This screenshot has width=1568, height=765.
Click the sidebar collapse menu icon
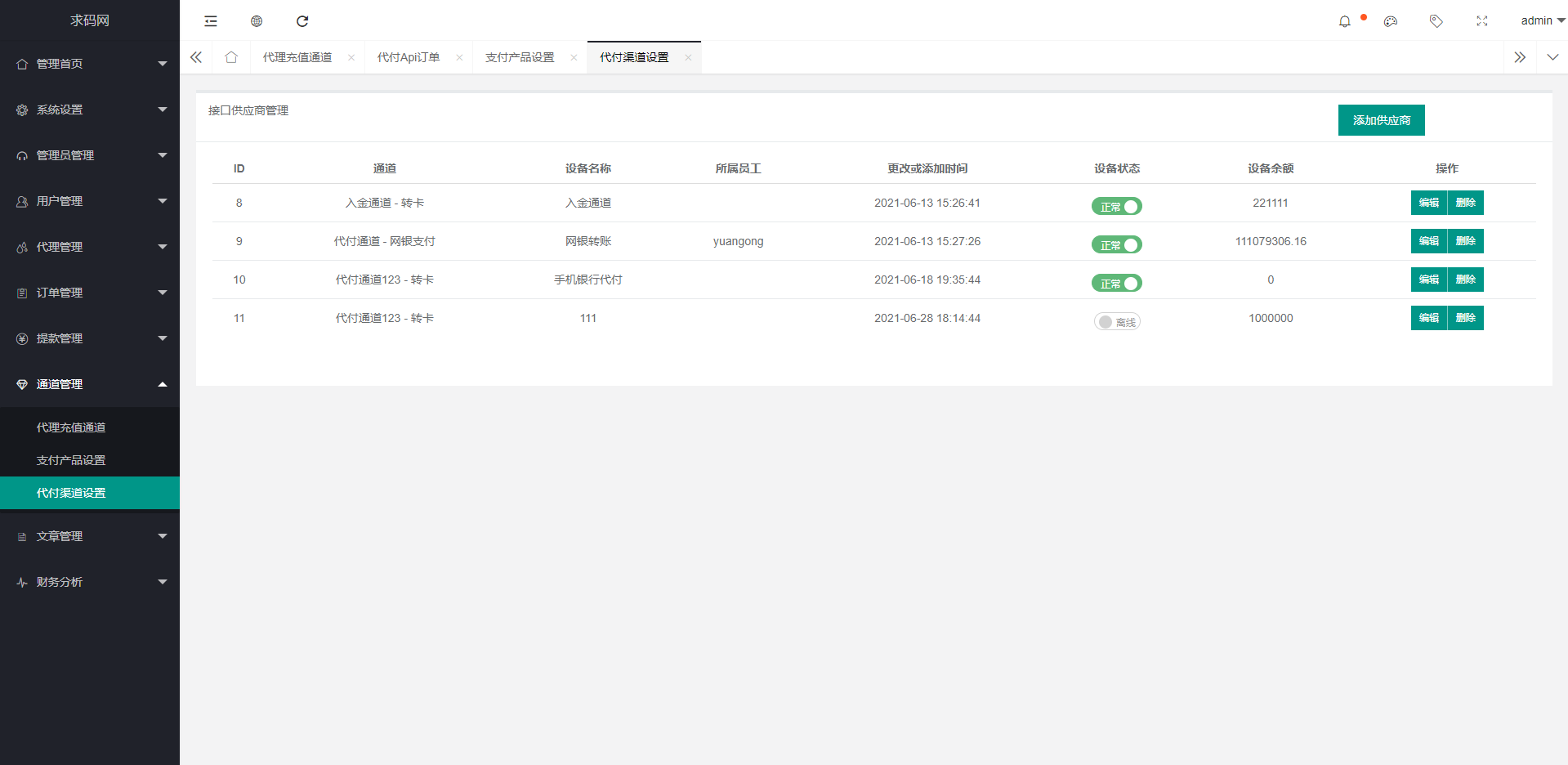[211, 21]
